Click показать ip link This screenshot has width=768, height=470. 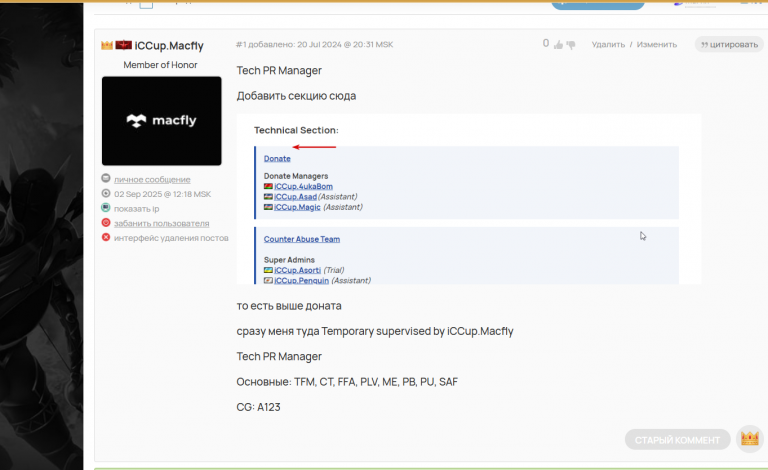137,209
